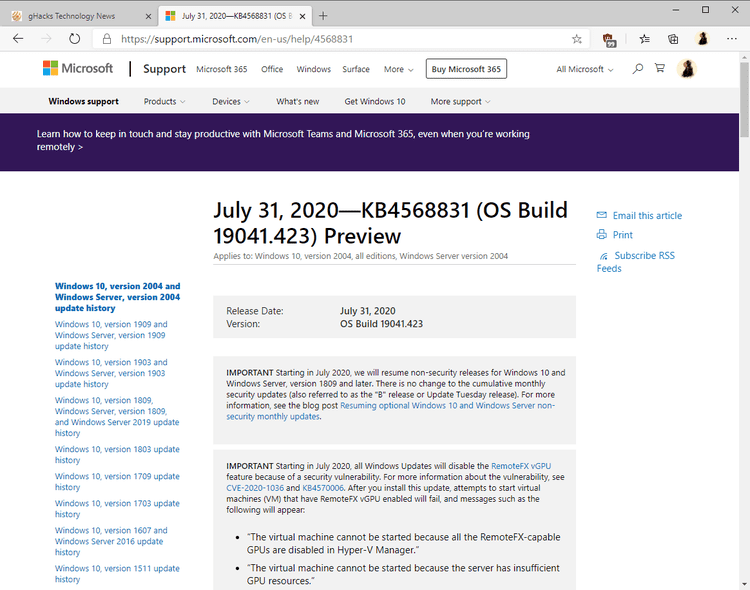Click the printer icon
This screenshot has height=590, width=750.
pyautogui.click(x=601, y=234)
